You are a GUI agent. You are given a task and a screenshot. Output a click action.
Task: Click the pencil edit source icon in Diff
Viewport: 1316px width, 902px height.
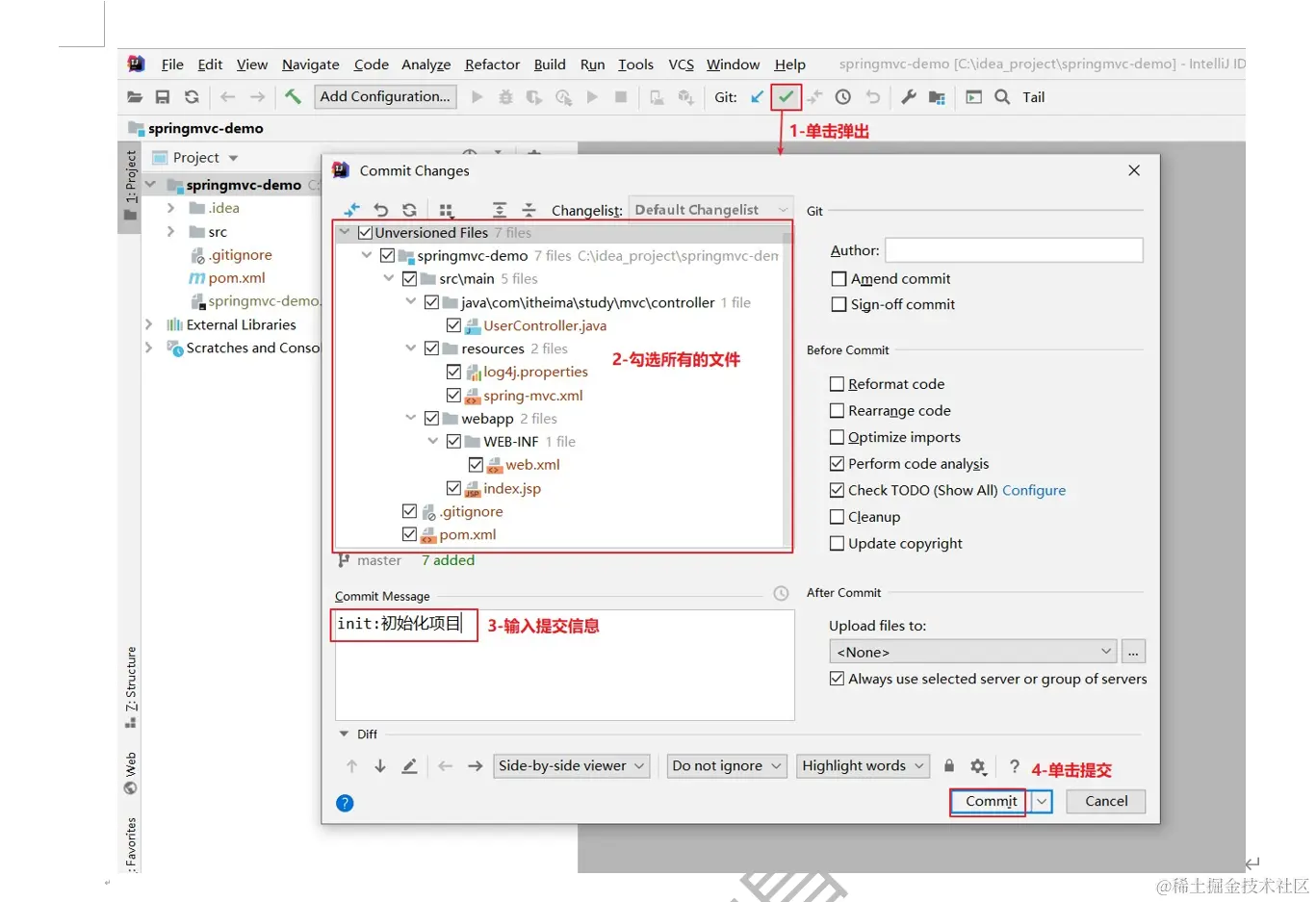point(409,766)
